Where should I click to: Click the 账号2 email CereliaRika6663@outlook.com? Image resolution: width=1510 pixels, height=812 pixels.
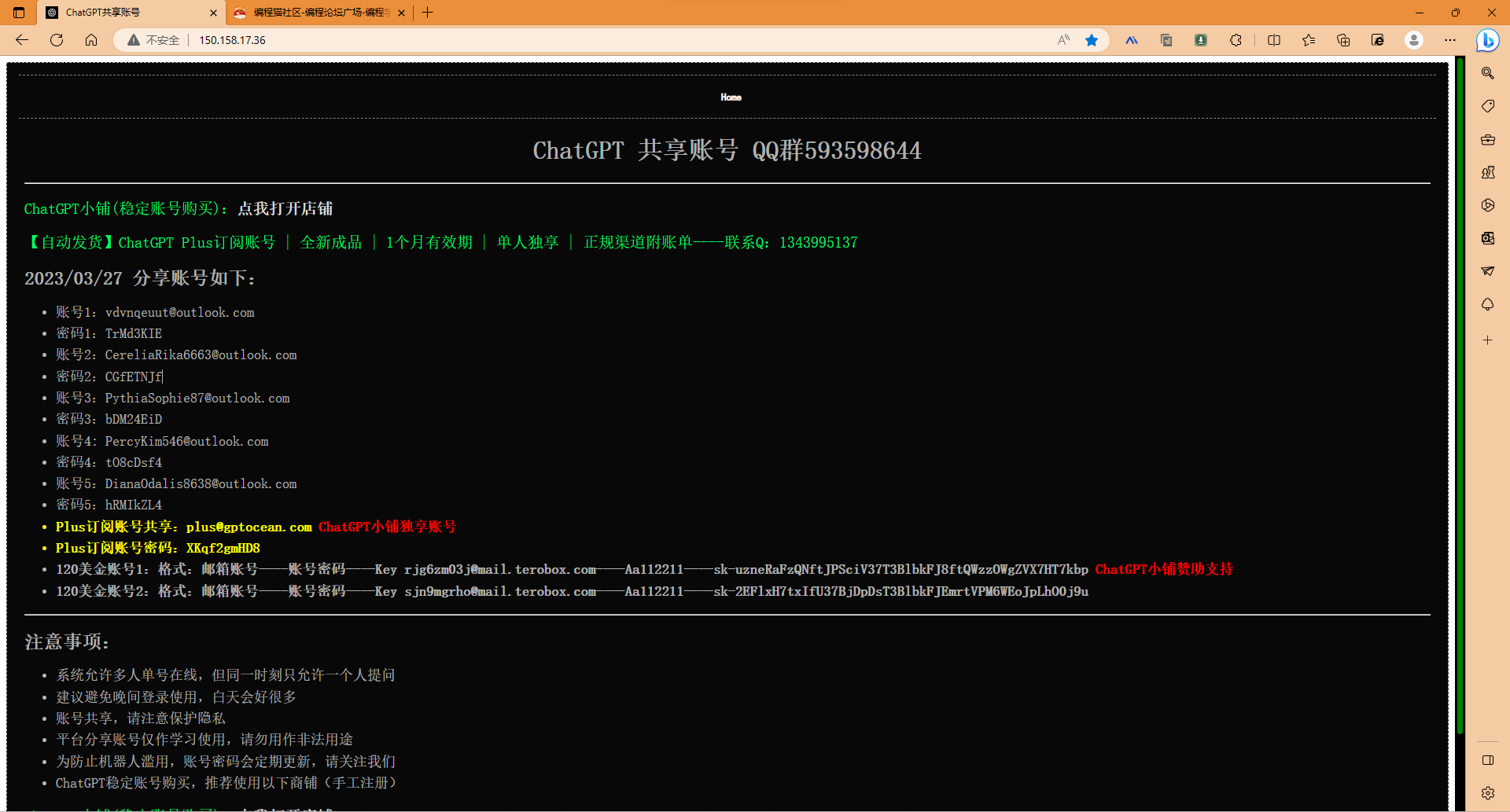(x=201, y=355)
